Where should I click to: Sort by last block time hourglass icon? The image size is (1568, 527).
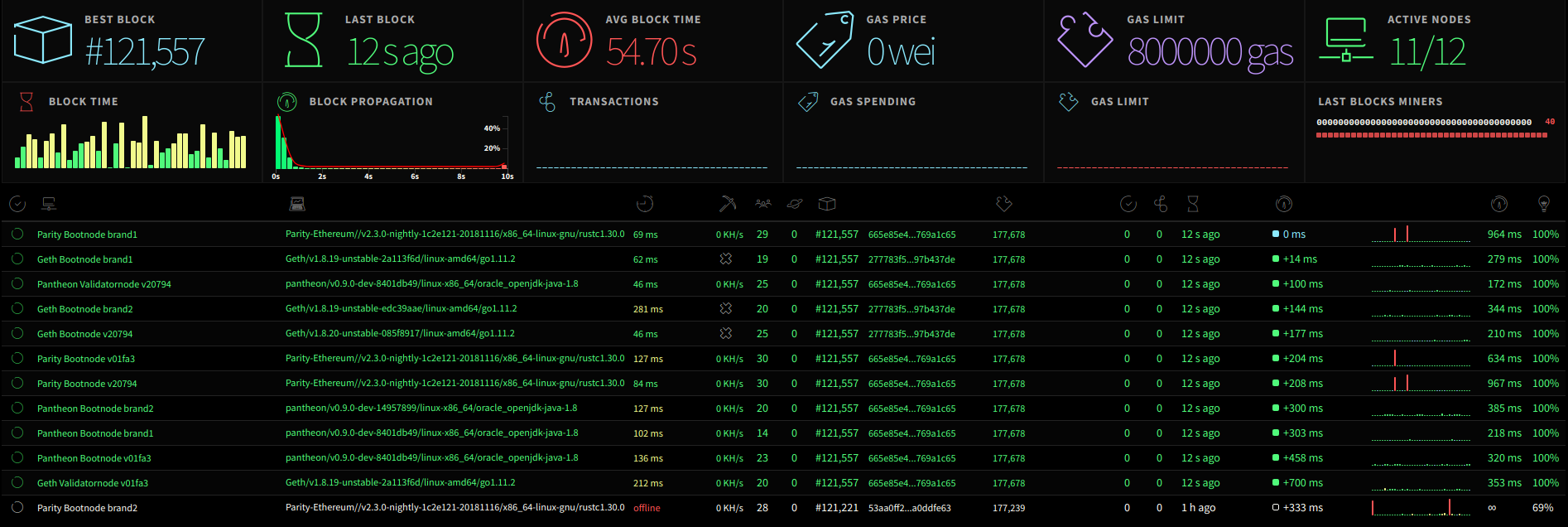point(1193,204)
